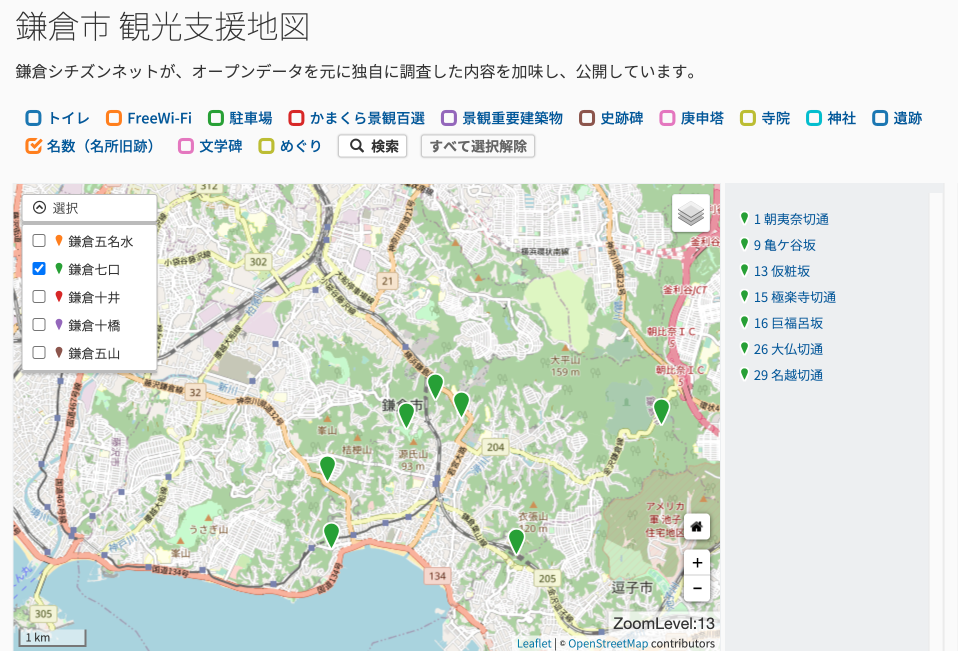Select the FreeWi-Fi category filter
The height and width of the screenshot is (651, 958).
[x=114, y=118]
